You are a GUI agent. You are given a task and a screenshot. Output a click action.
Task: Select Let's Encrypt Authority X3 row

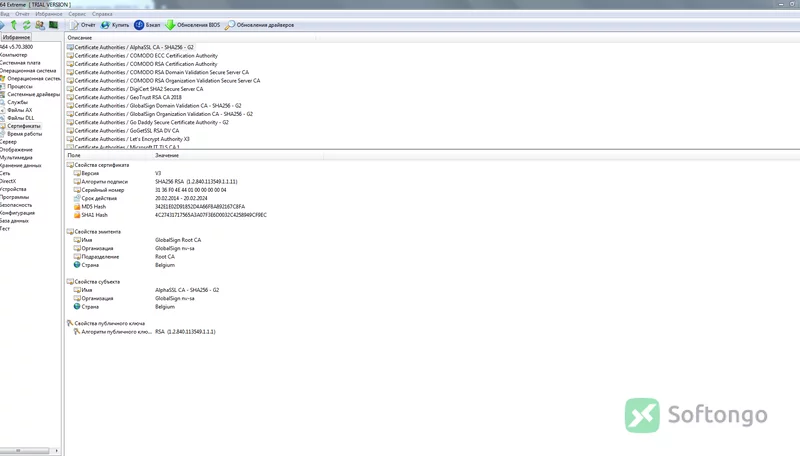(128, 139)
